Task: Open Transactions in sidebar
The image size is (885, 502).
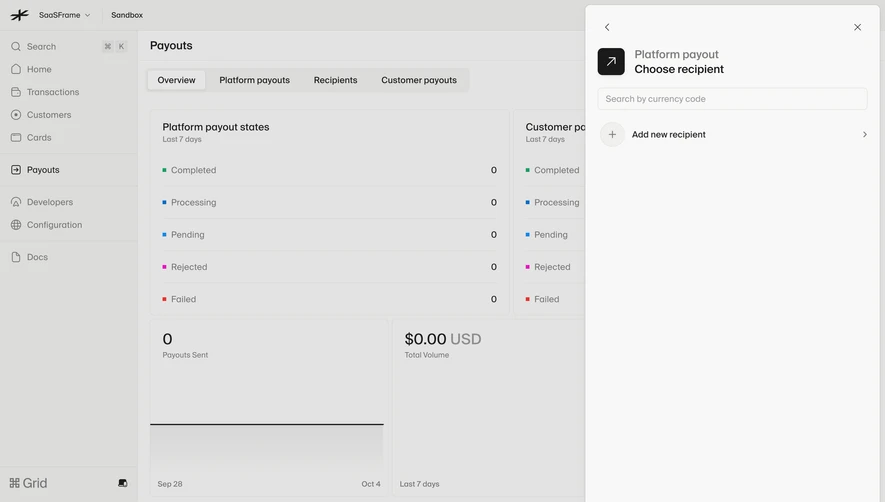Action: [53, 92]
